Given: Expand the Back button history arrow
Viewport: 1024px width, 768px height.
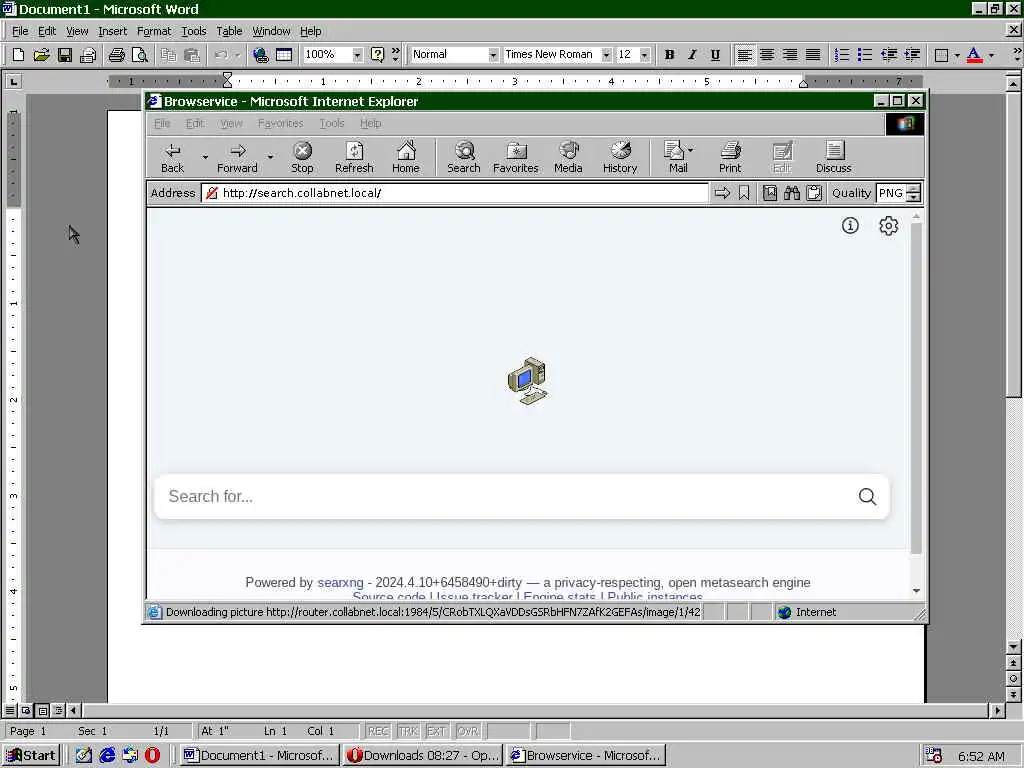Looking at the screenshot, I should [204, 157].
